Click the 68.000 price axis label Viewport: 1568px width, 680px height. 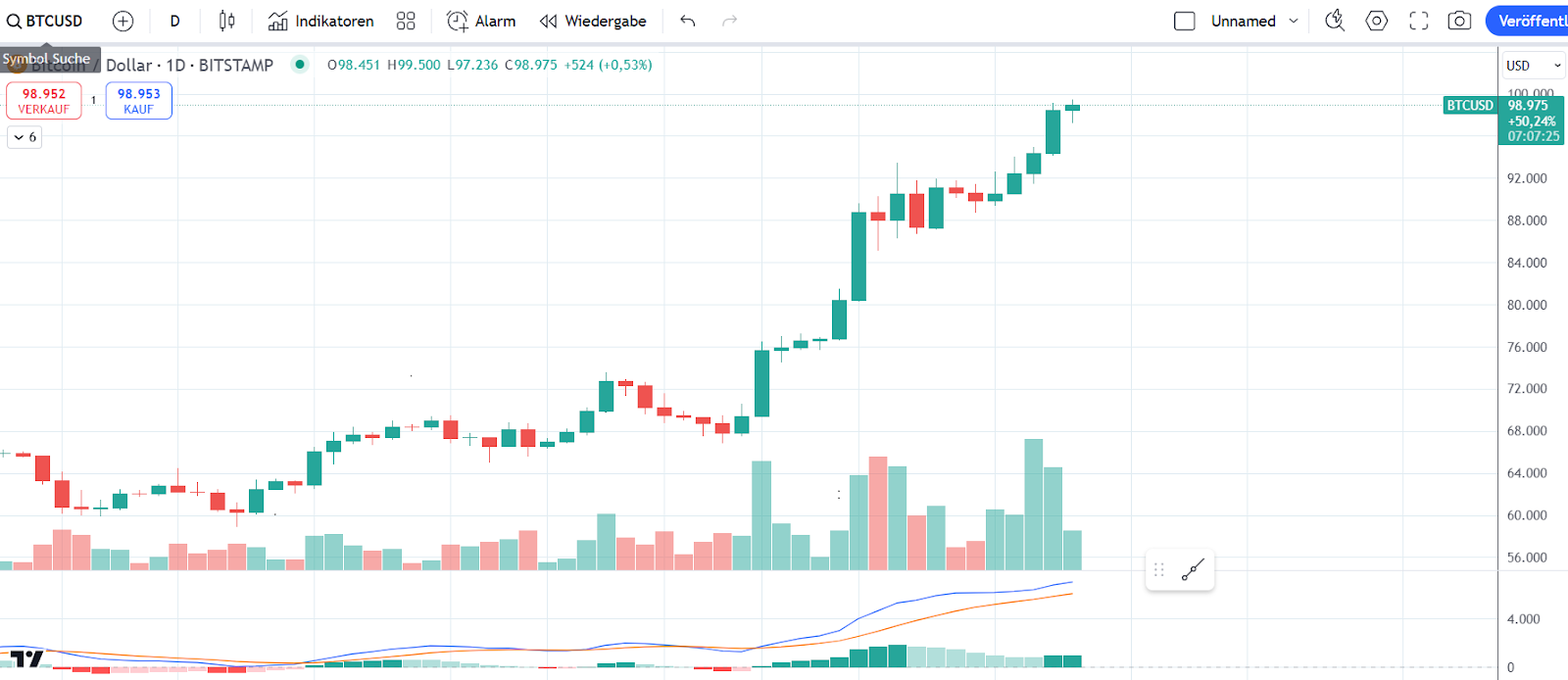pos(1527,431)
